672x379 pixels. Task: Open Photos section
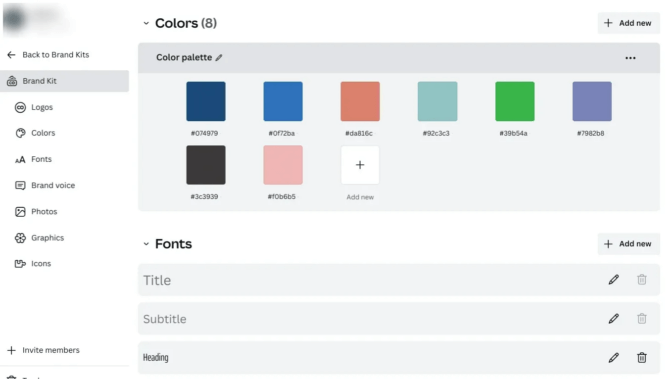pos(44,211)
